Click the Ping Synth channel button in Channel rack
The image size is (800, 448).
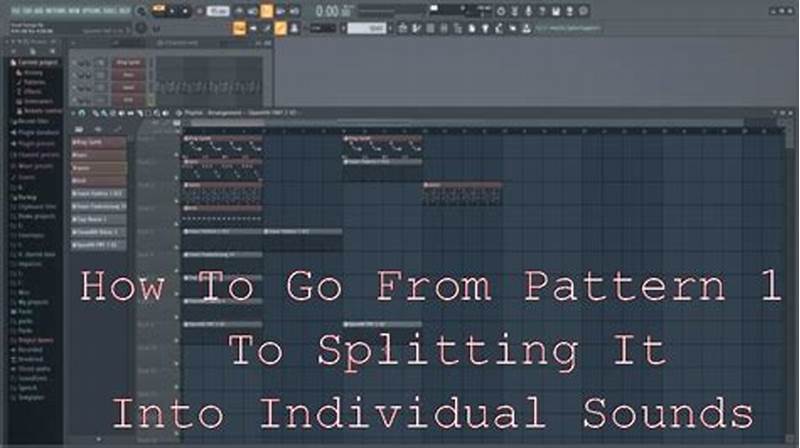point(129,62)
